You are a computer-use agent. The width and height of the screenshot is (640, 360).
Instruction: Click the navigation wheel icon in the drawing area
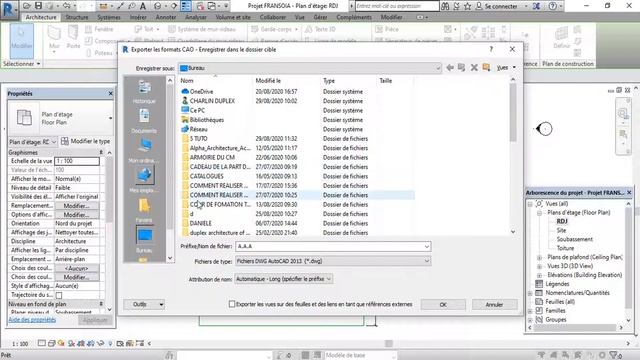623,114
